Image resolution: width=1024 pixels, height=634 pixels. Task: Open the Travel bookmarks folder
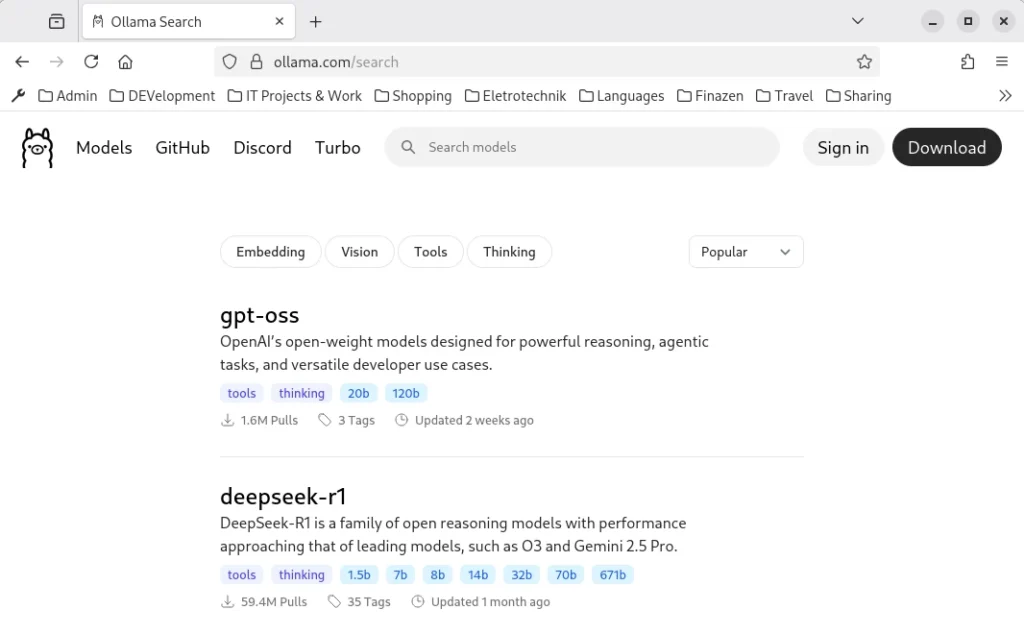point(784,95)
